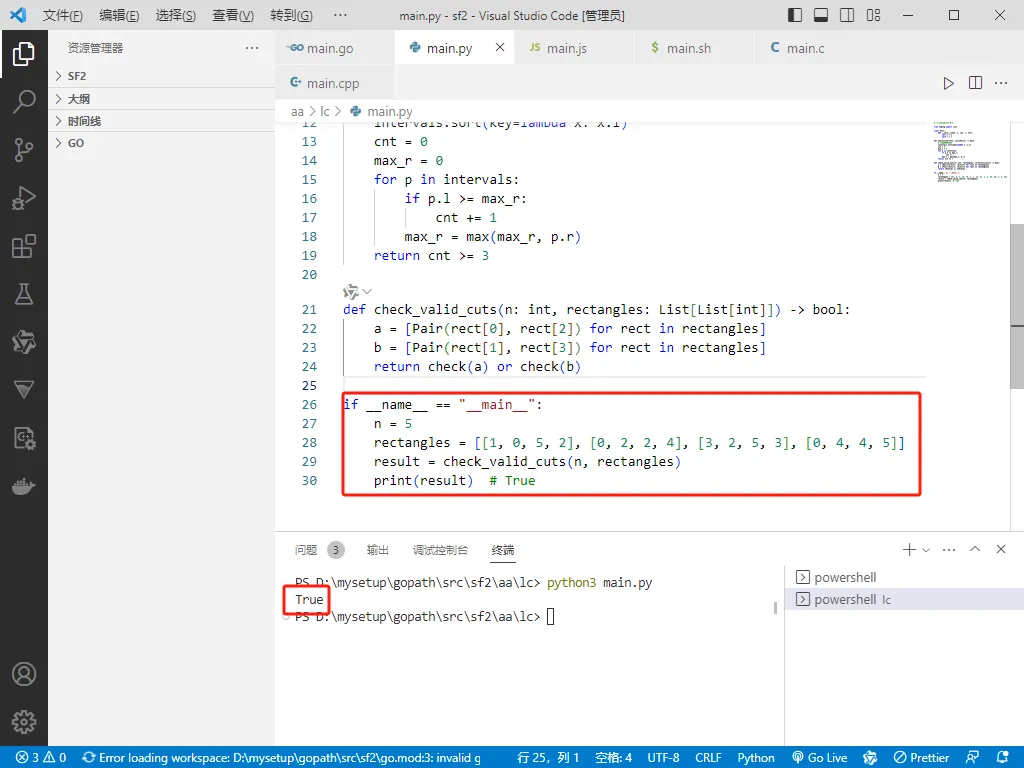Screen dimensions: 1024x768
Task: Close the main.py tab
Action: coord(500,47)
